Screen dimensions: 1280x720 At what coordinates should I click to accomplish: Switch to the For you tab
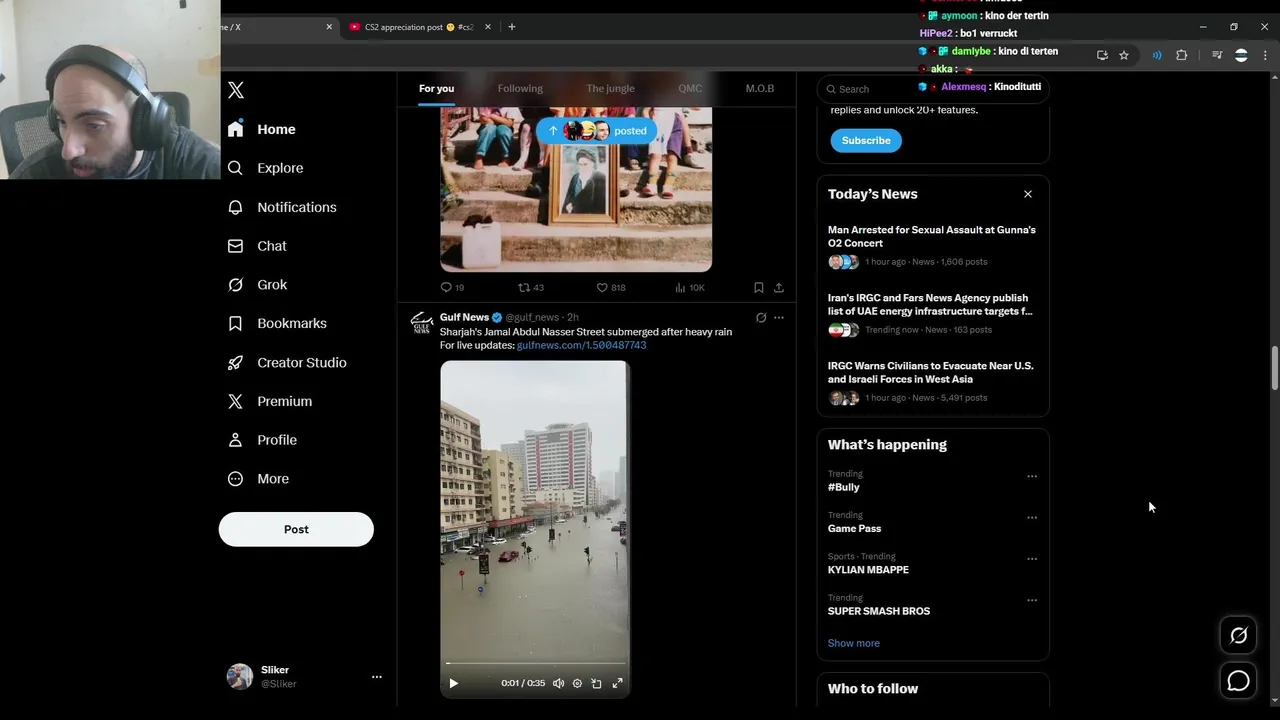pos(436,89)
